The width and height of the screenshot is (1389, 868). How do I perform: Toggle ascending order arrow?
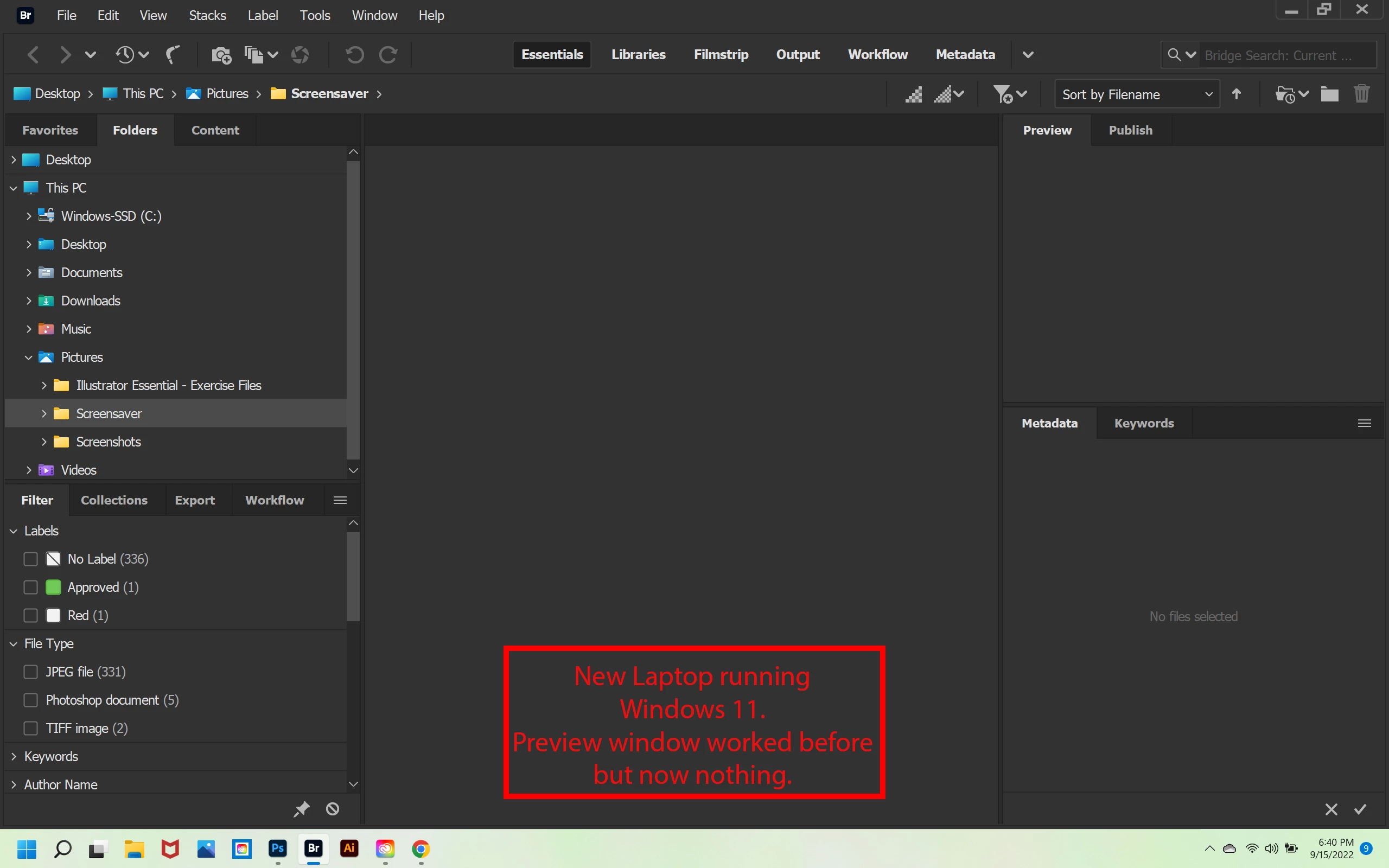point(1237,94)
